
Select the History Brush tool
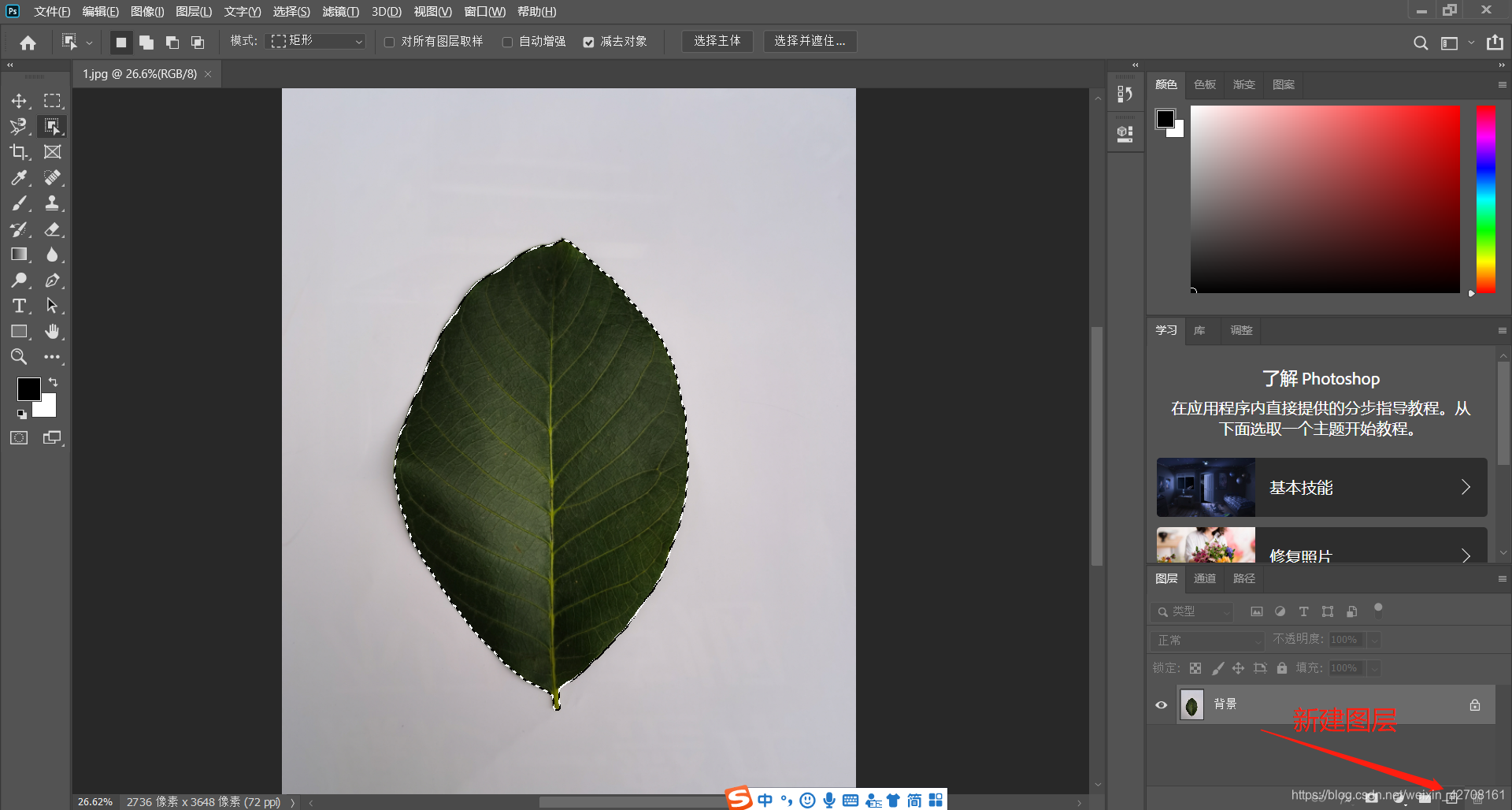19,229
